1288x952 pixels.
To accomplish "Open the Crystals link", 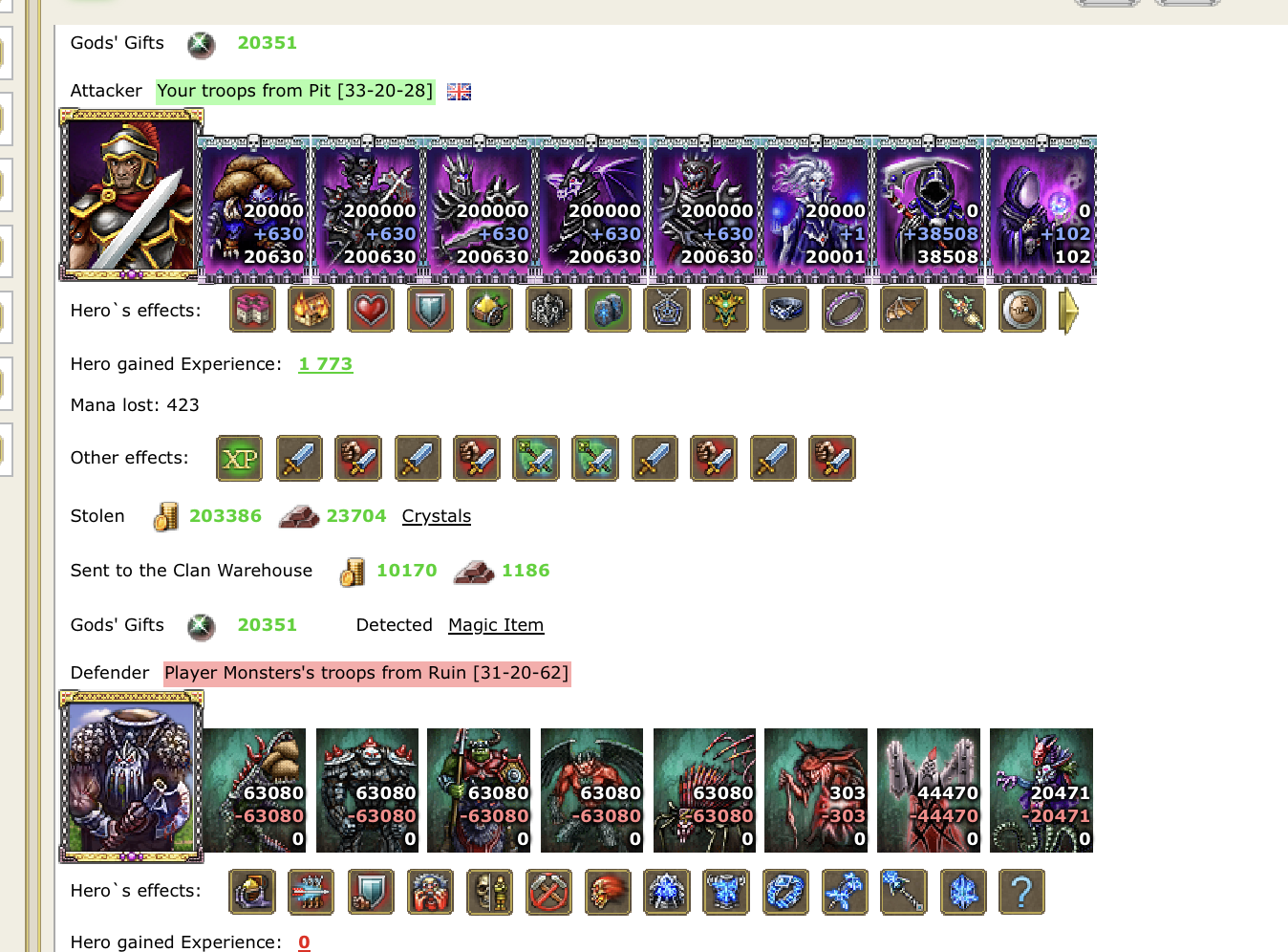I will [x=437, y=516].
